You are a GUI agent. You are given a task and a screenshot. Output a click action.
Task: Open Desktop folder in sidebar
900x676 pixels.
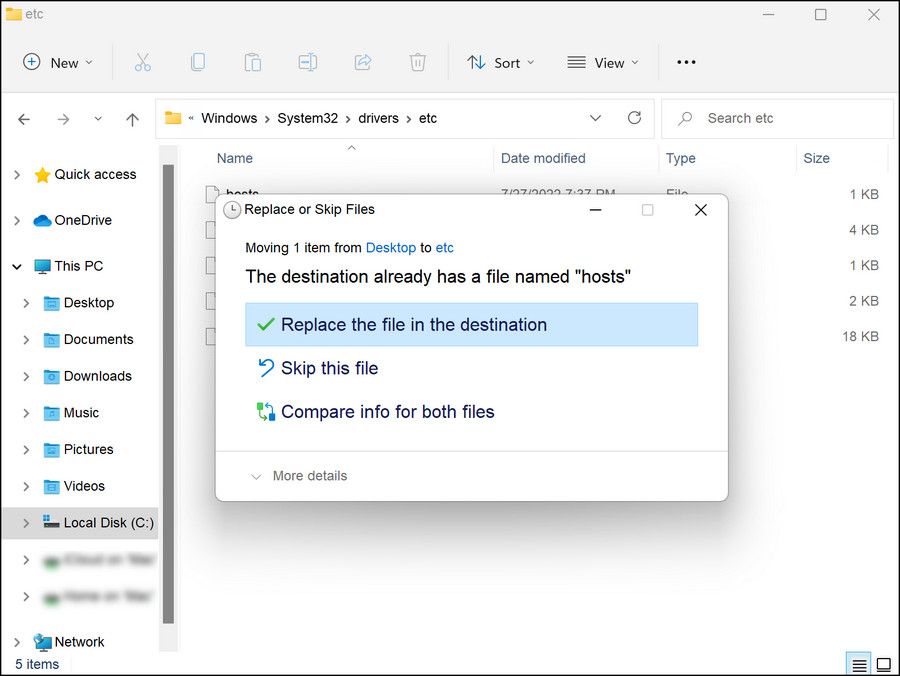88,303
